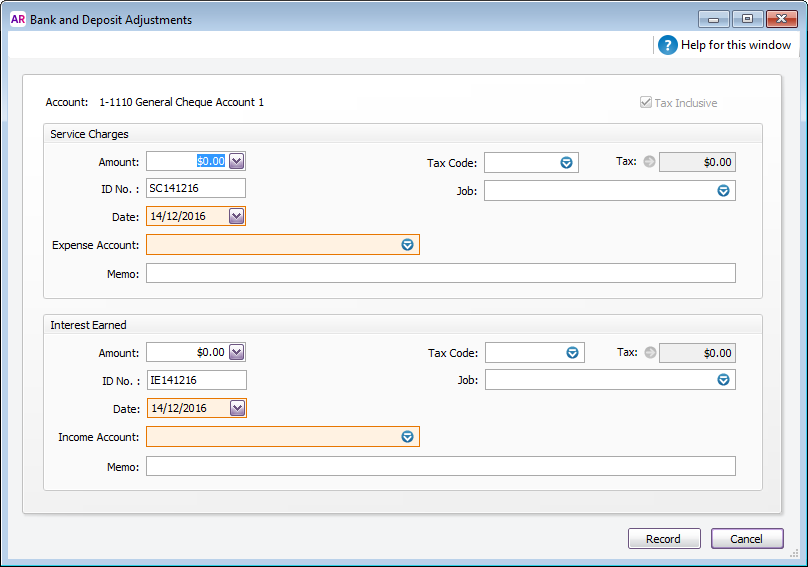This screenshot has height=567, width=808.
Task: Open Help for this window link
Action: [735, 45]
